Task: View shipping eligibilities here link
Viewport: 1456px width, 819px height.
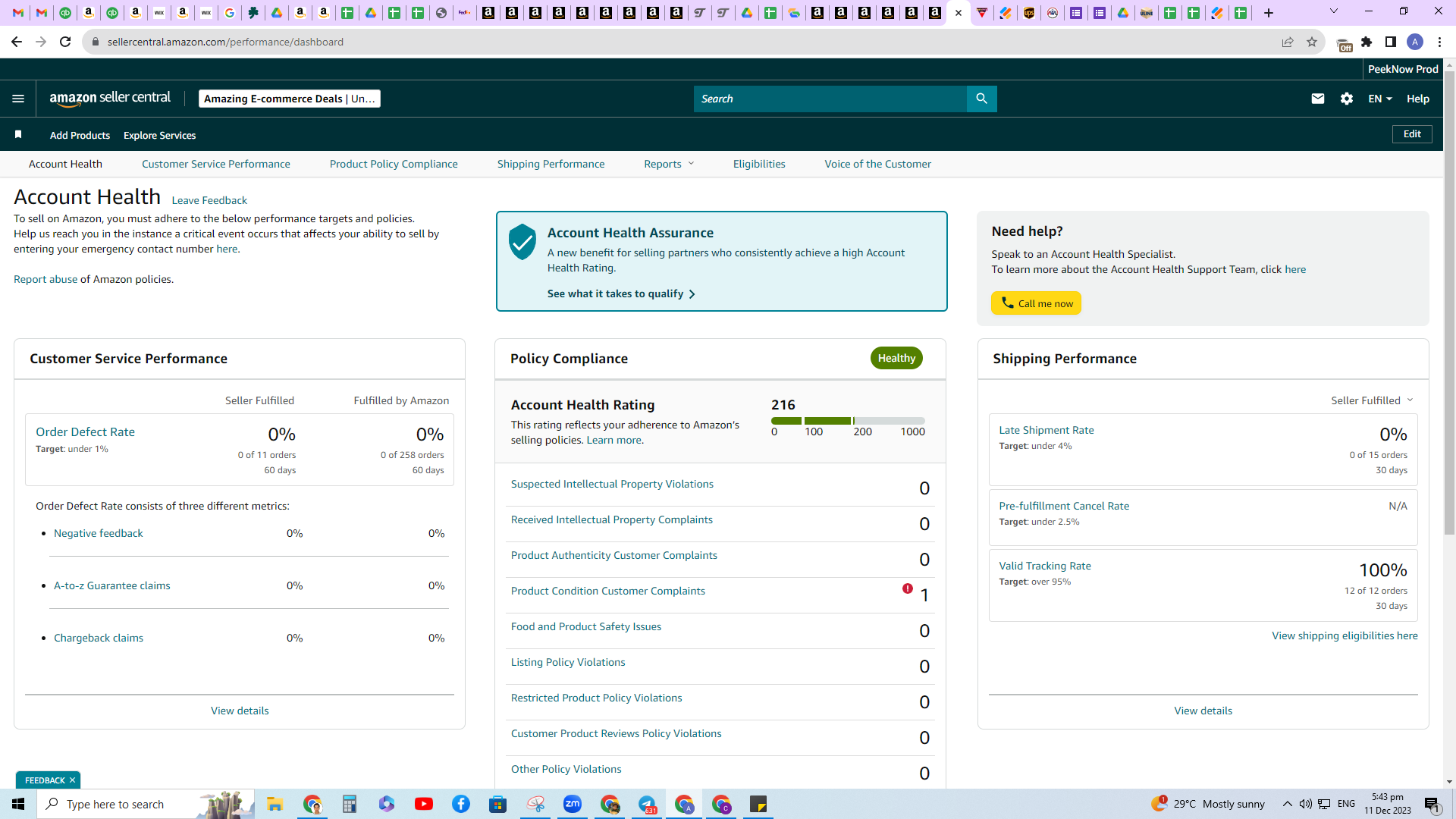Action: coord(1345,635)
